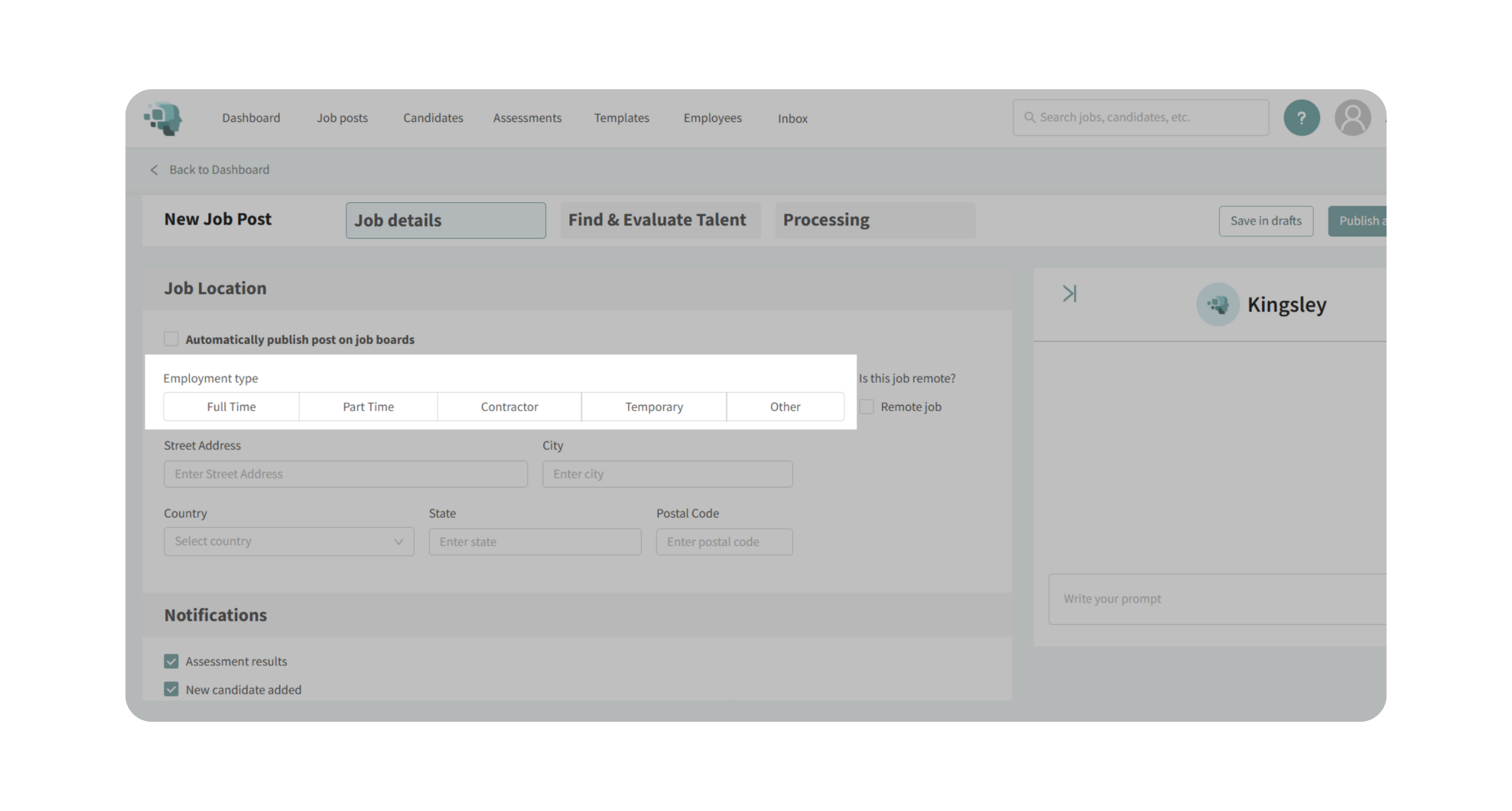Enable automatically publish post on job boards

(171, 339)
